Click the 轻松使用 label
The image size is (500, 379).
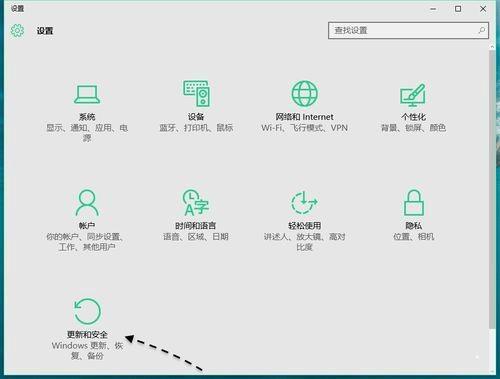coord(304,226)
